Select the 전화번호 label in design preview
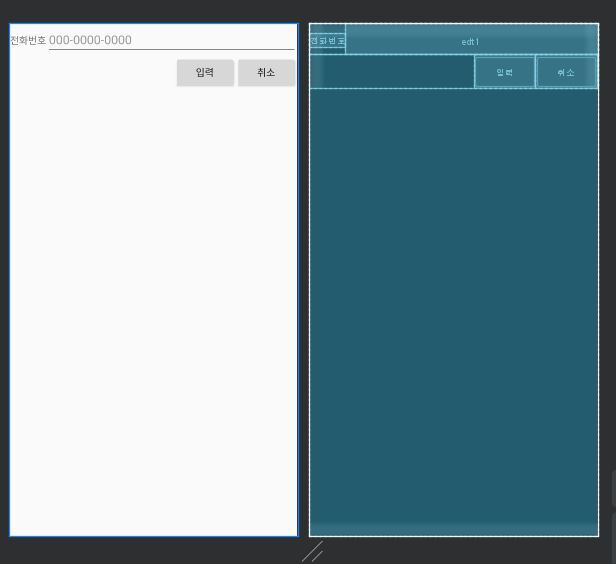The width and height of the screenshot is (616, 564). [28, 40]
